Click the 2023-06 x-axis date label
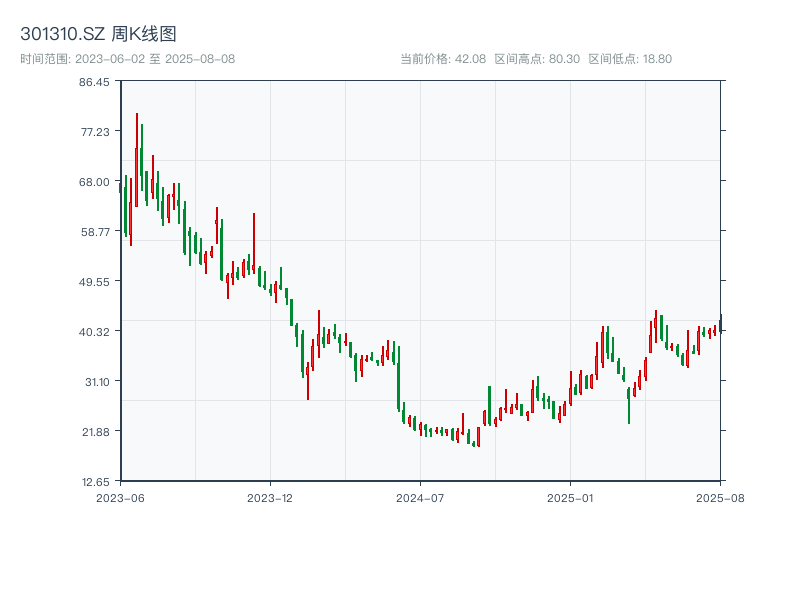Image resolution: width=800 pixels, height=600 pixels. pos(120,497)
